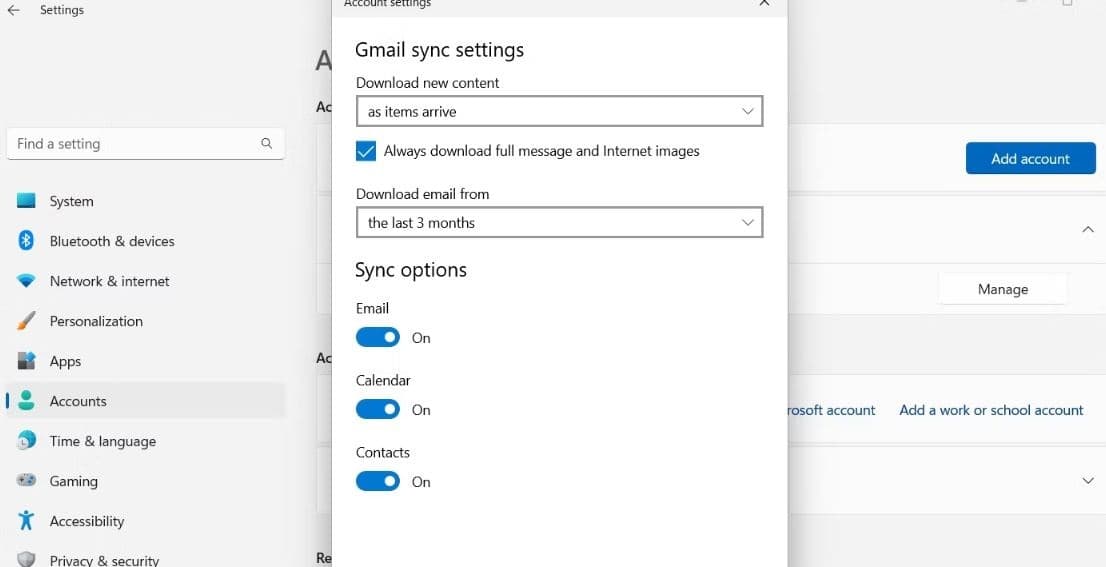1106x567 pixels.
Task: Uncheck Always download full message checkbox
Action: (365, 151)
